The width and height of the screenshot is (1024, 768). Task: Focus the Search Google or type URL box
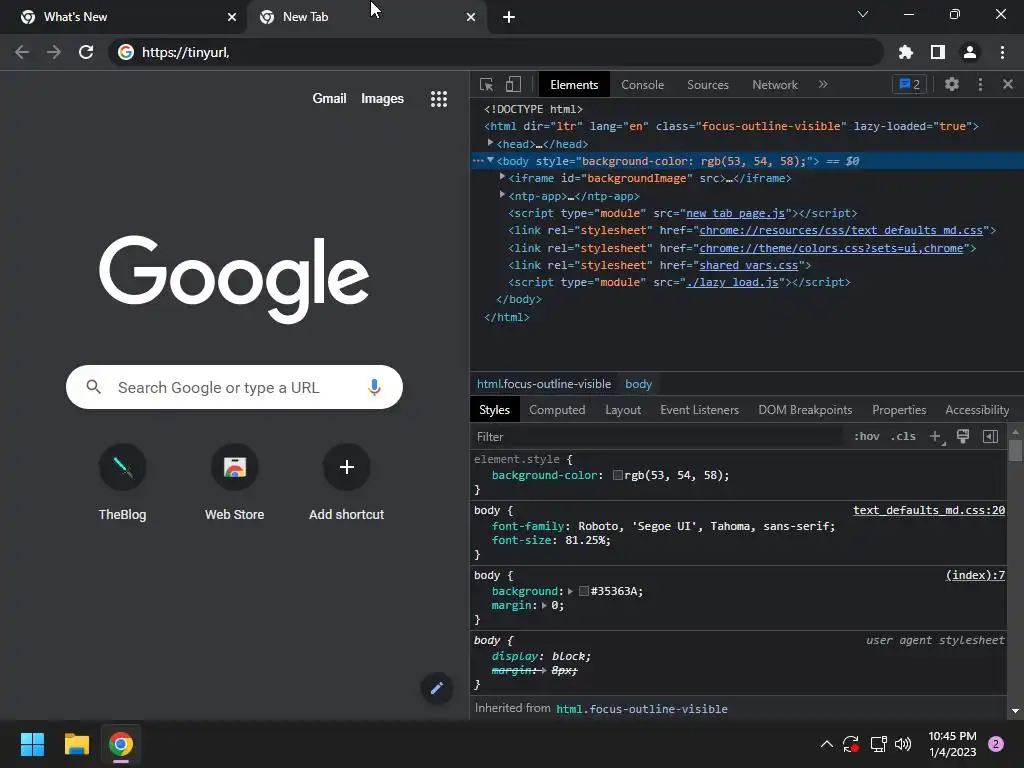pos(234,387)
